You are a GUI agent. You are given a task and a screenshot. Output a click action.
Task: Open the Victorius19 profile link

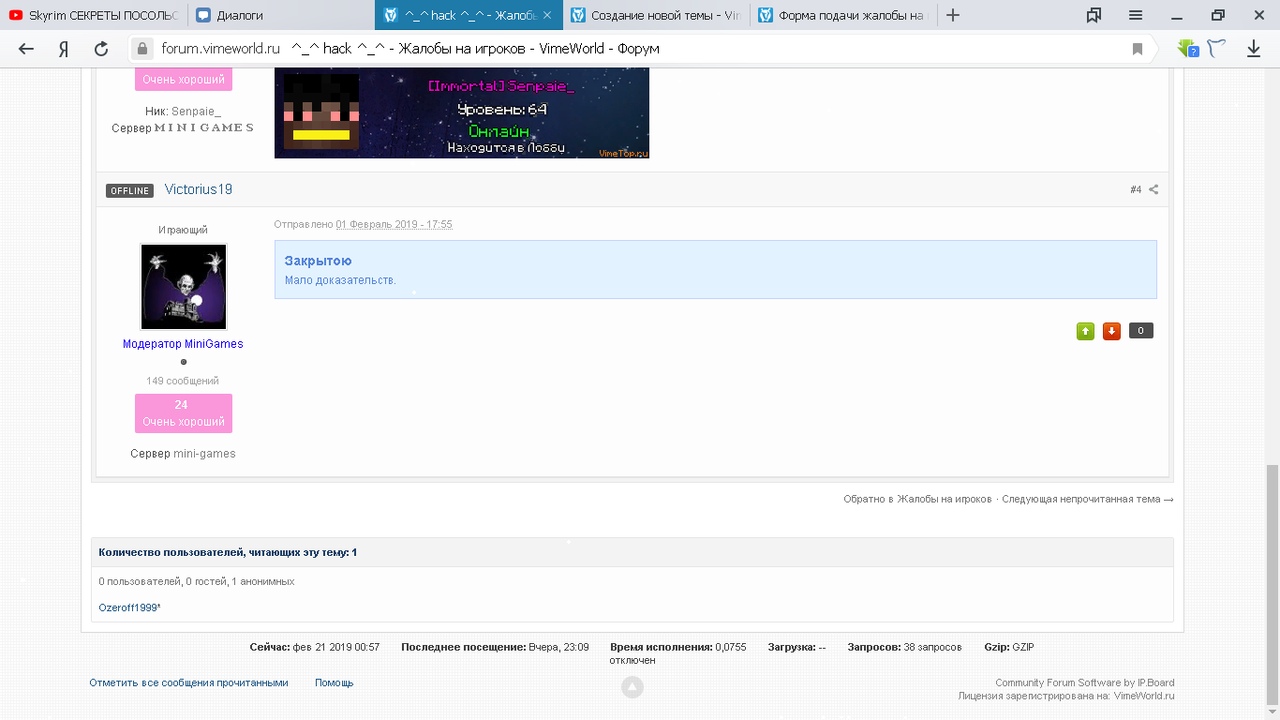(x=198, y=190)
